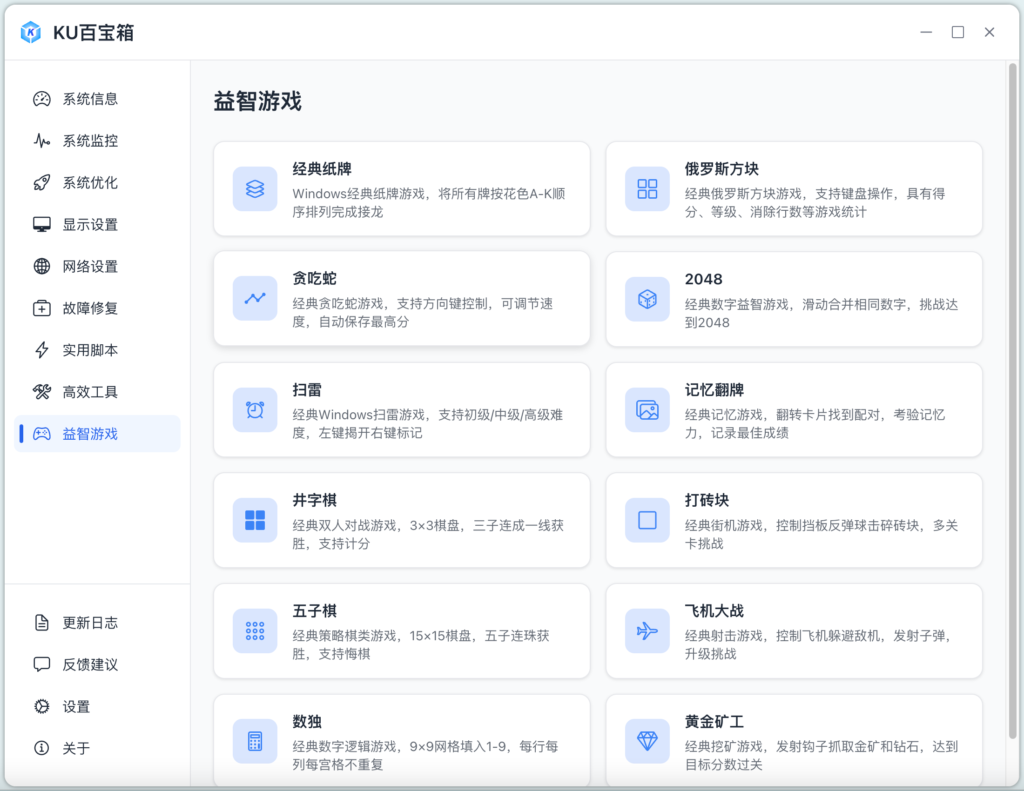
Task: Click the 黄金矿工 diamond icon
Action: click(x=647, y=741)
